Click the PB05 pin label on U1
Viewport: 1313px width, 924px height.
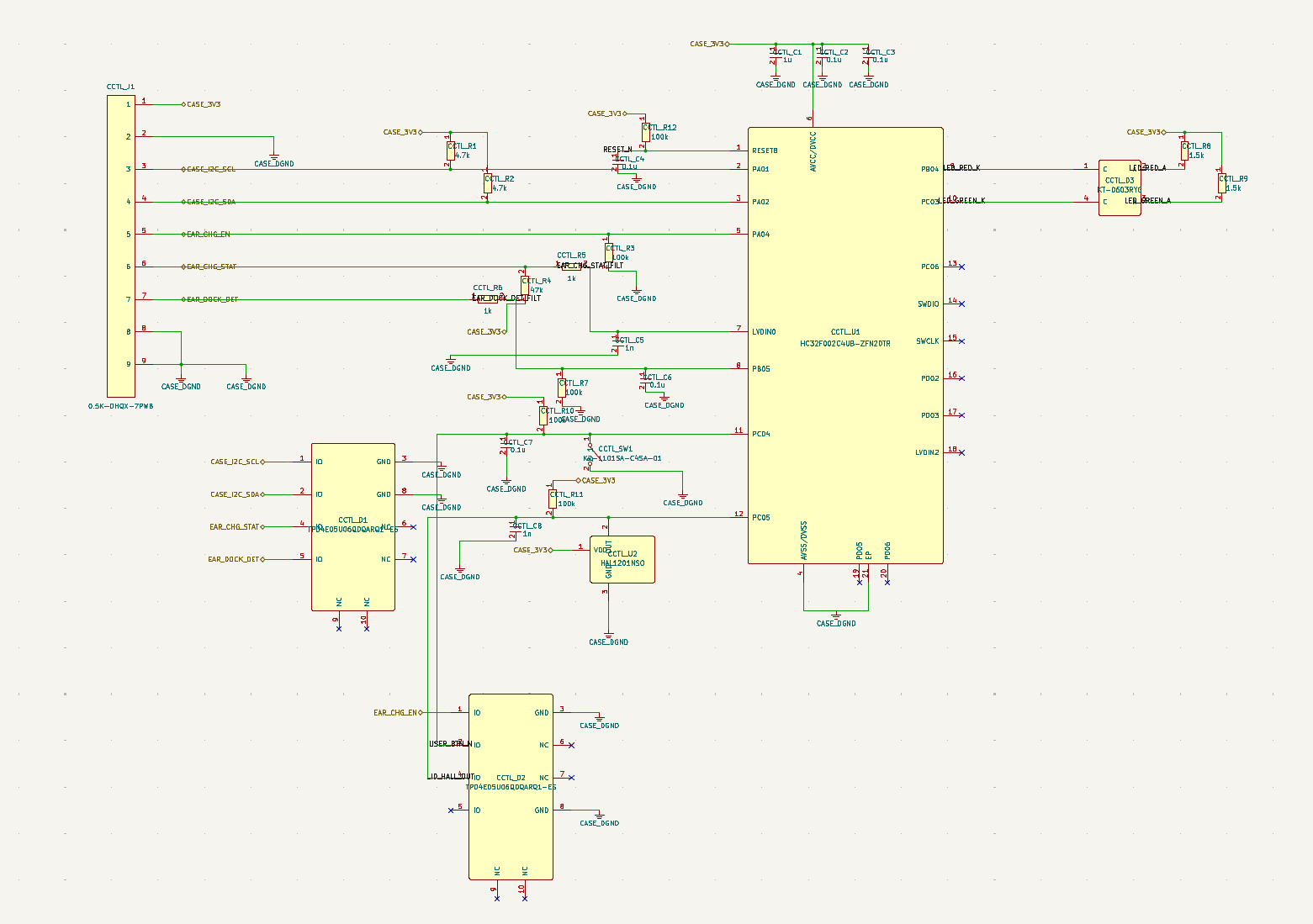click(761, 369)
